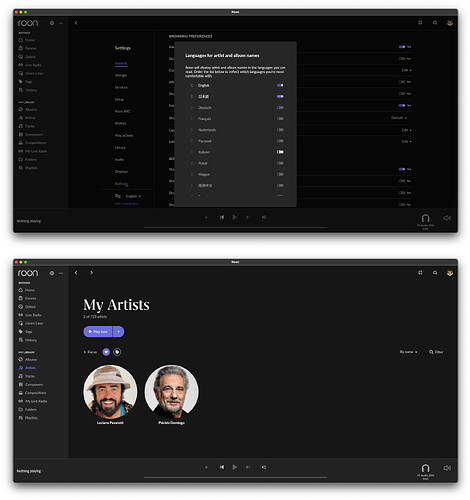Click the volume speaker in the Settings window

point(447,218)
